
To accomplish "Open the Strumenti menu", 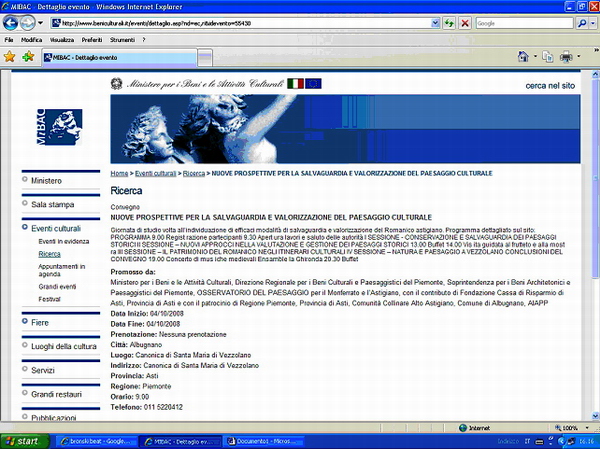I will pos(122,40).
